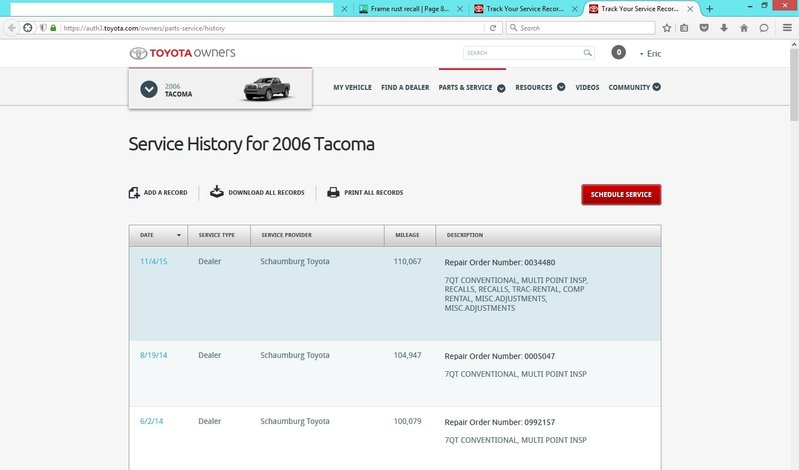Viewport: 799px width, 470px height.
Task: Click Print All Records text link
Action: [x=374, y=193]
